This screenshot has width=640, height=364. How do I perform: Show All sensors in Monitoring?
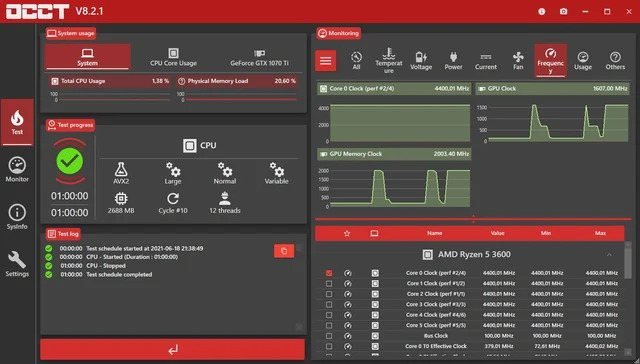(356, 61)
